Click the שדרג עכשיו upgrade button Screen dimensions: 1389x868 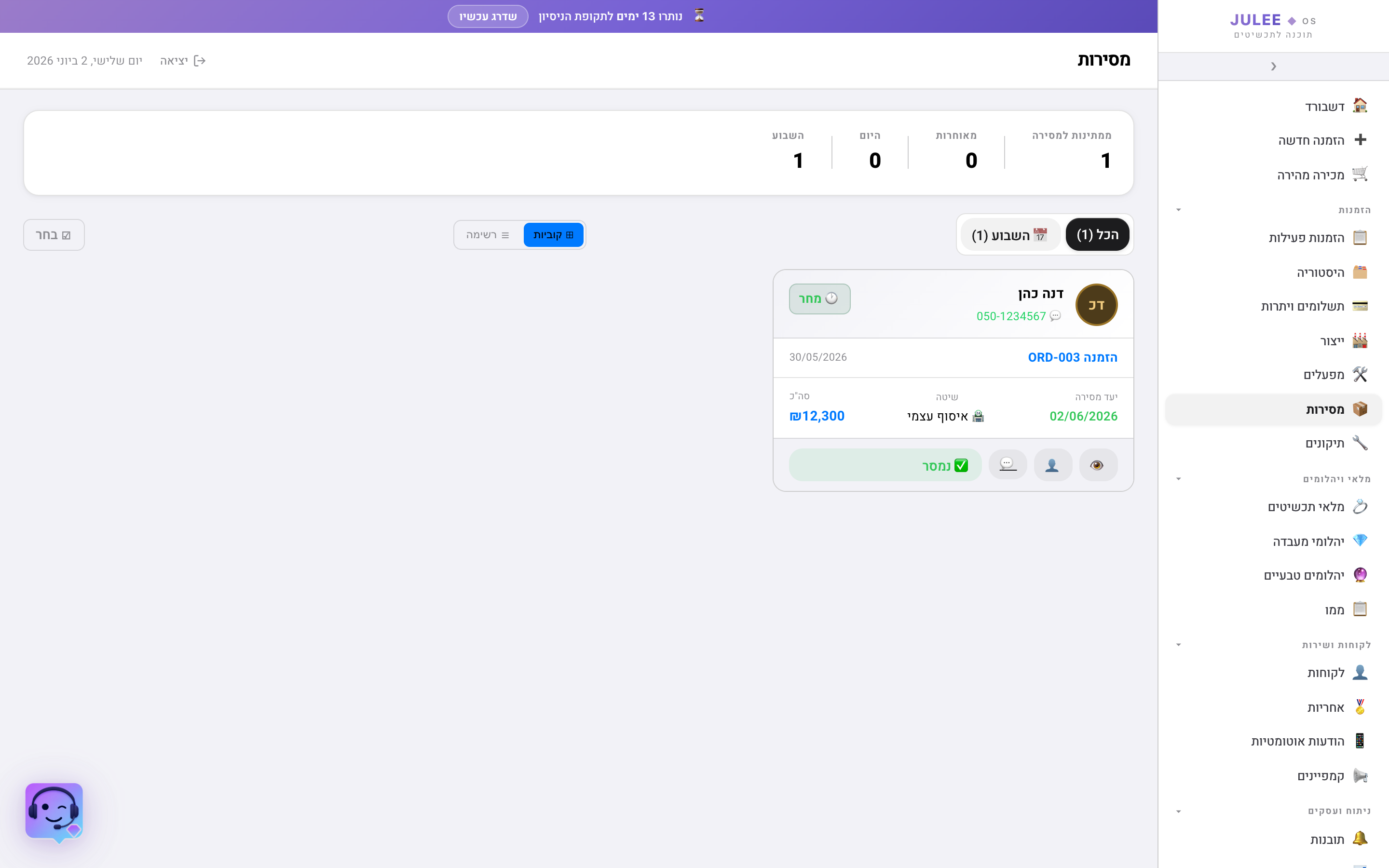[x=488, y=17]
